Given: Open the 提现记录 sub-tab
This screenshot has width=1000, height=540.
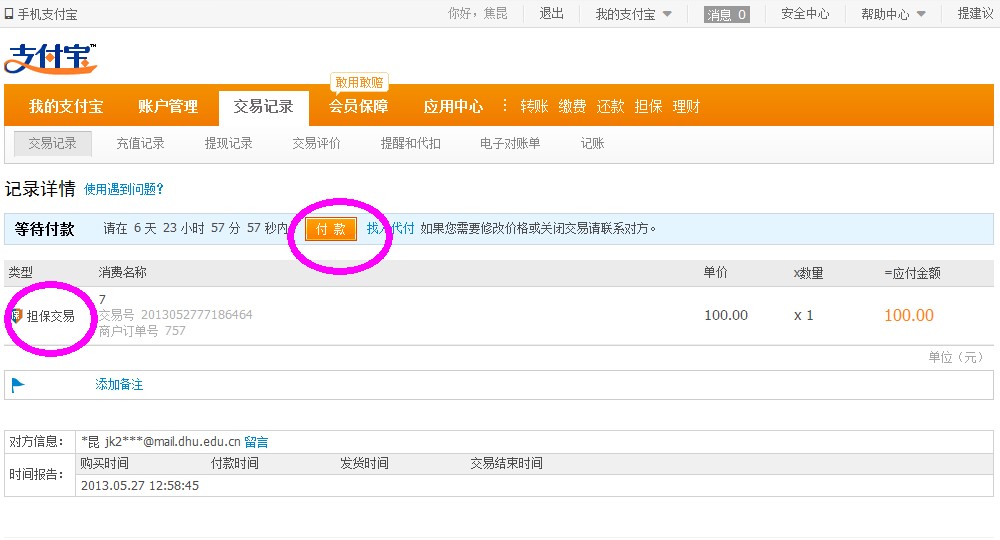Looking at the screenshot, I should [228, 143].
